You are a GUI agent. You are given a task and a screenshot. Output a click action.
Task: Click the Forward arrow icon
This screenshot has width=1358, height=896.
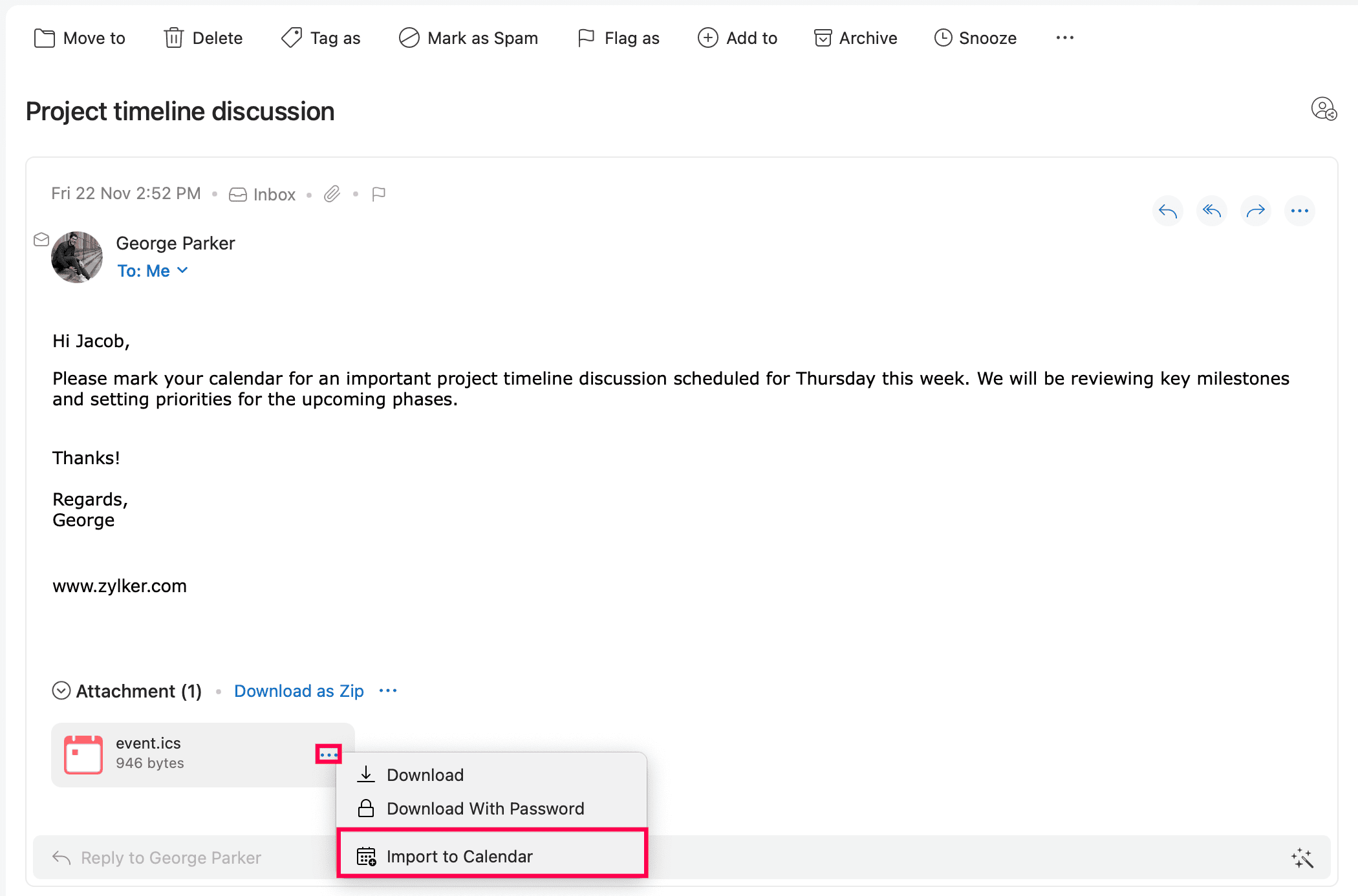(1256, 211)
